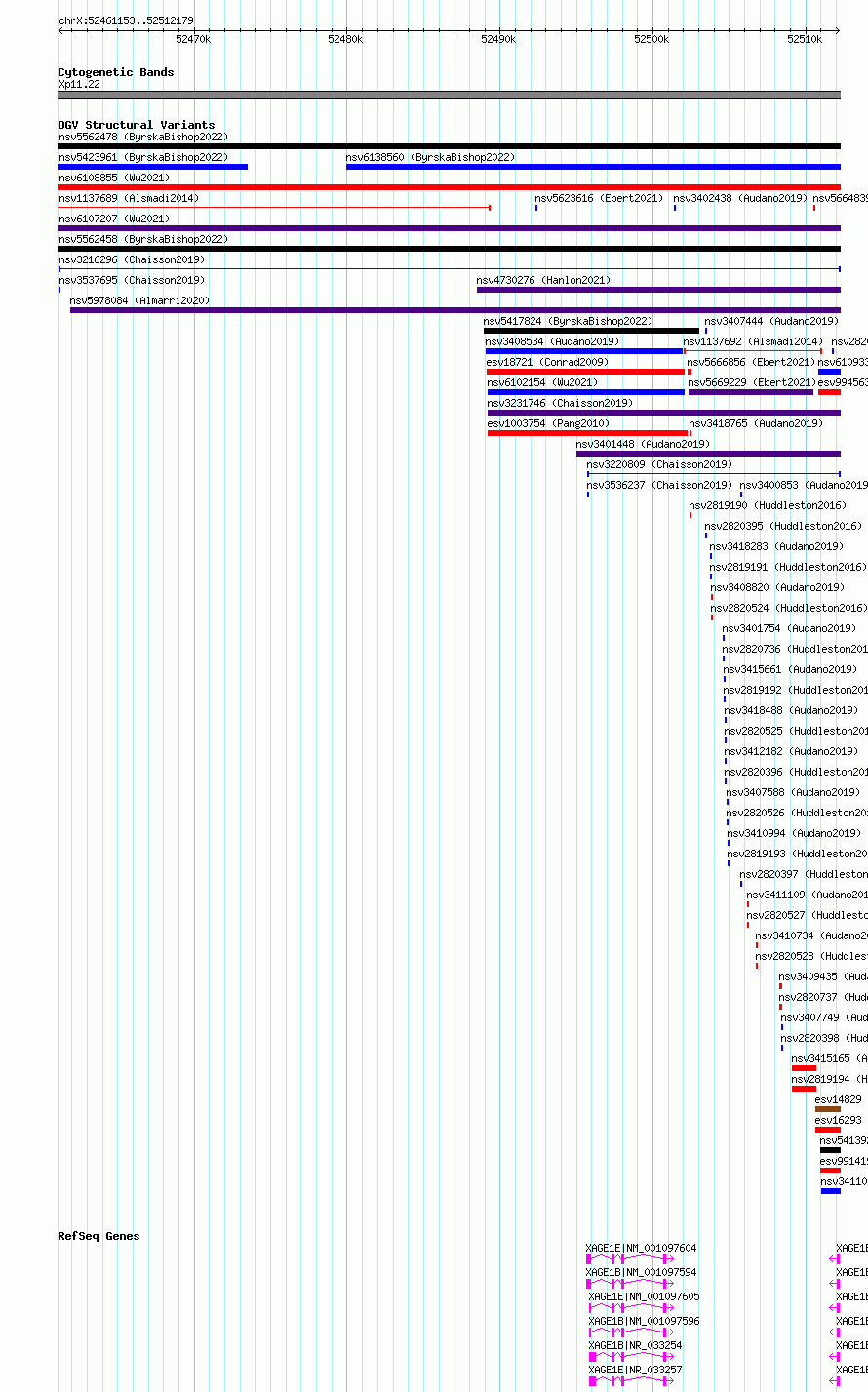
Task: Click the black bar under nsv5417824
Action: [x=591, y=331]
